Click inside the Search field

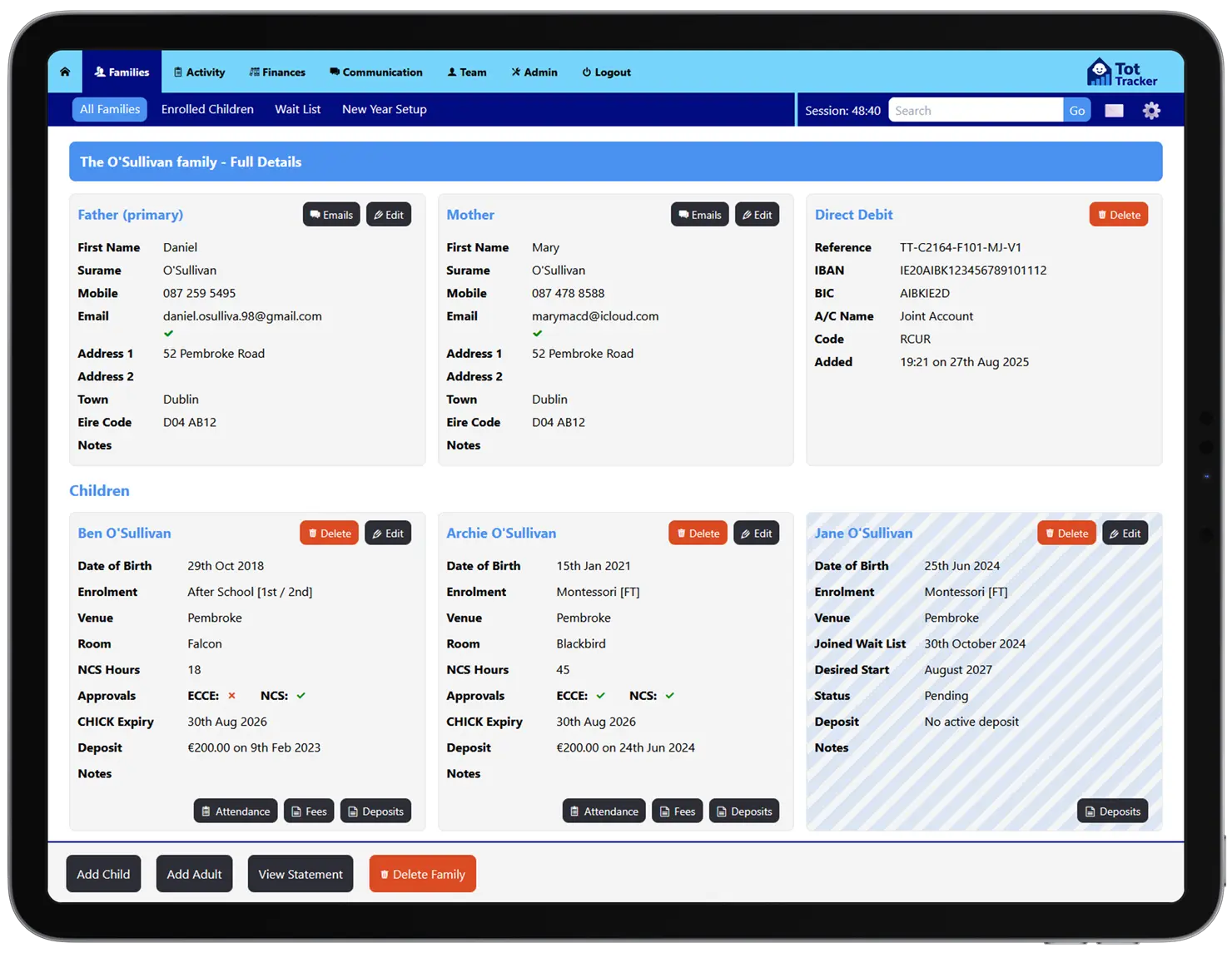tap(974, 109)
